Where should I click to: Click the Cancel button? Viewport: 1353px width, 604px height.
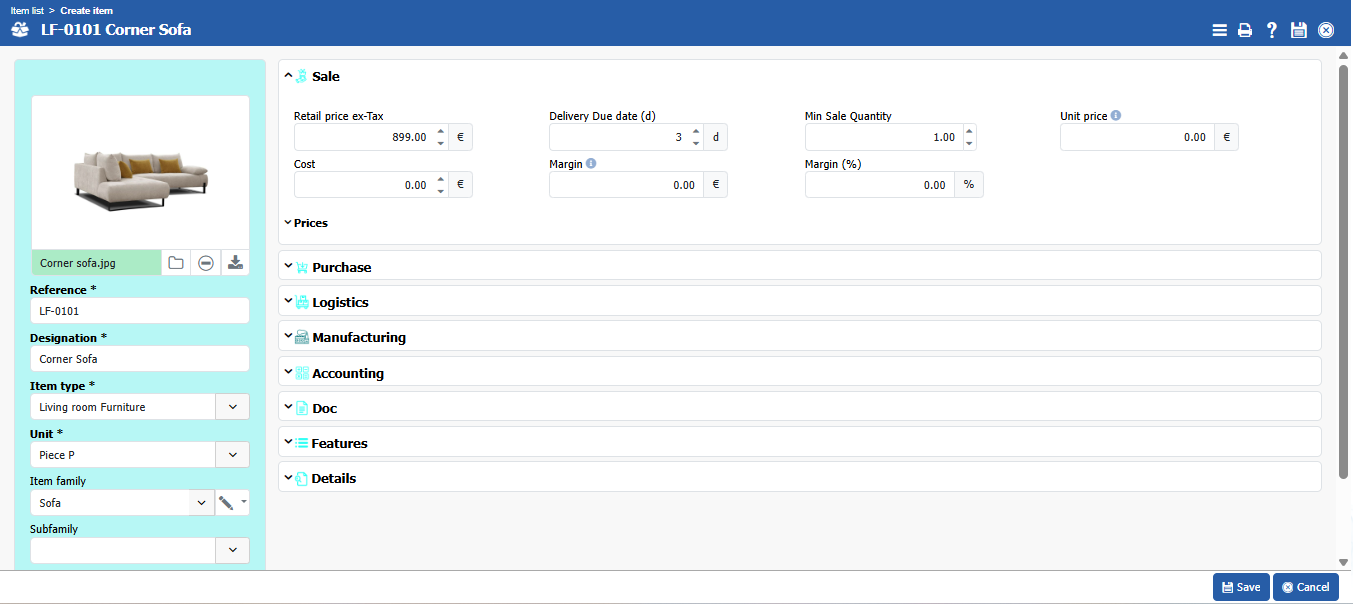click(1305, 587)
